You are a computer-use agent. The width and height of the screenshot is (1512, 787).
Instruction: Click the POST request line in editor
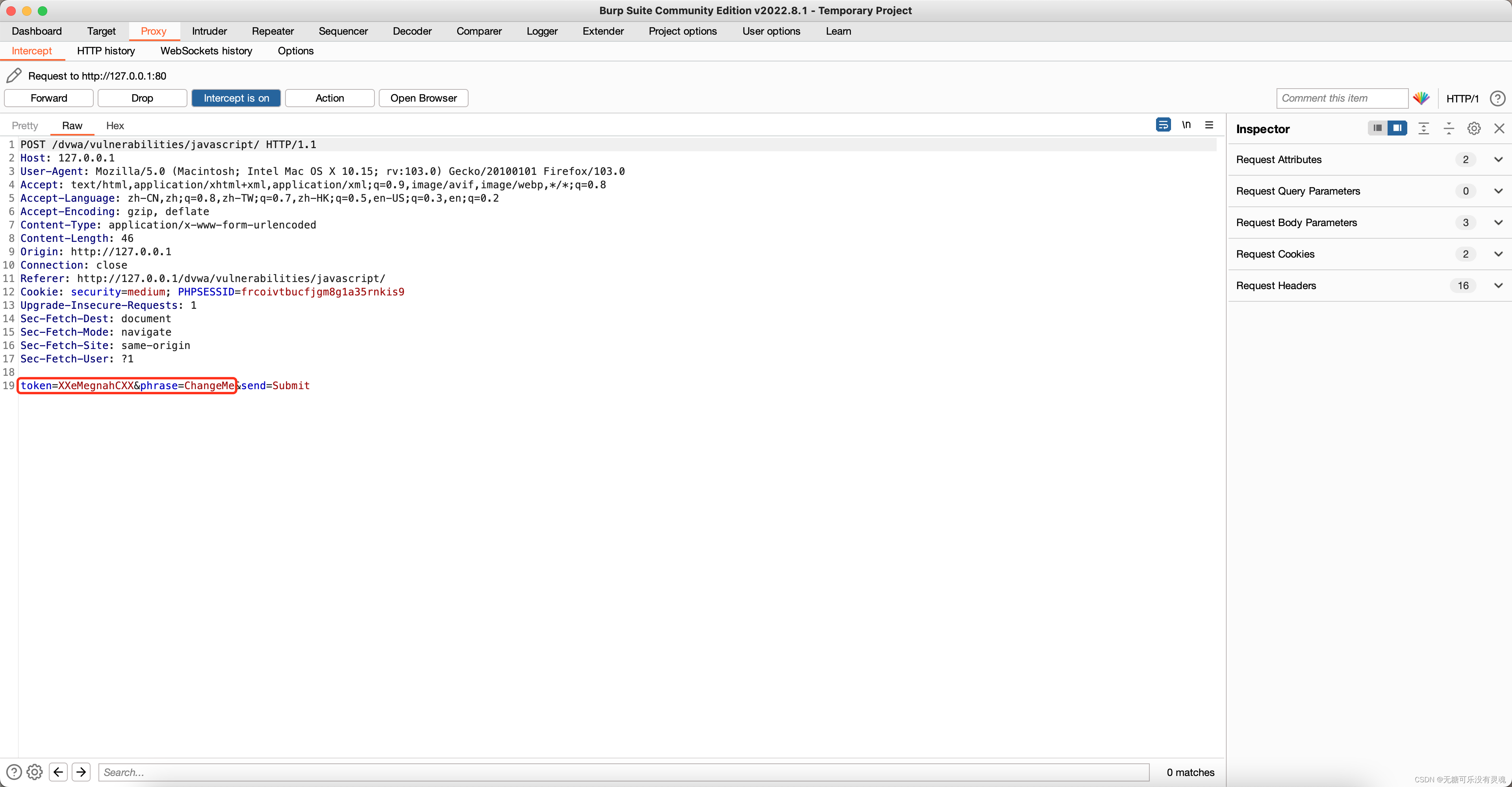click(169, 145)
